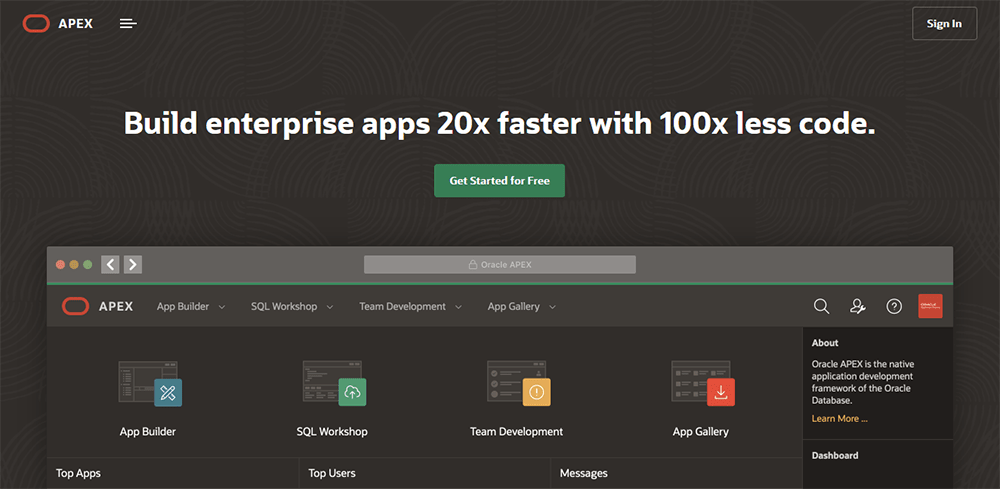
Task: Click the yellow minimize window dot
Action: pos(74,265)
